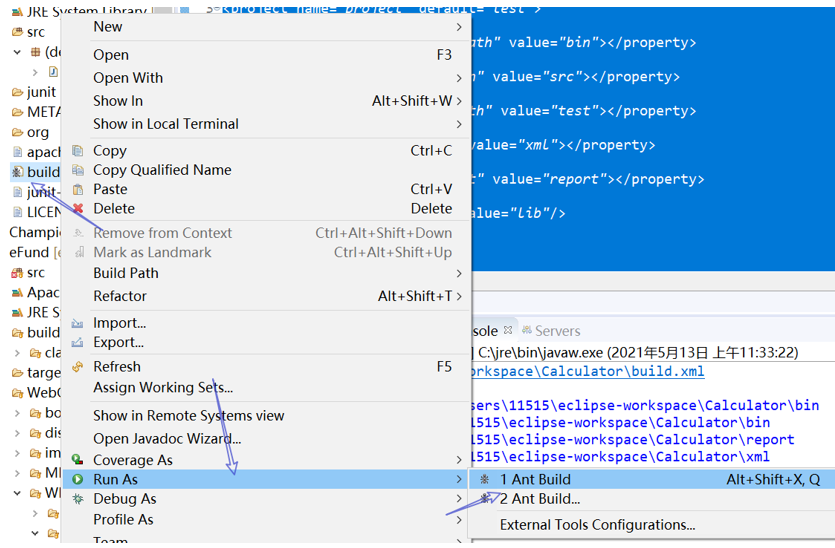Click the ant icon beside 1 Ant Build
Viewport: 835px width, 548px height.
[485, 479]
